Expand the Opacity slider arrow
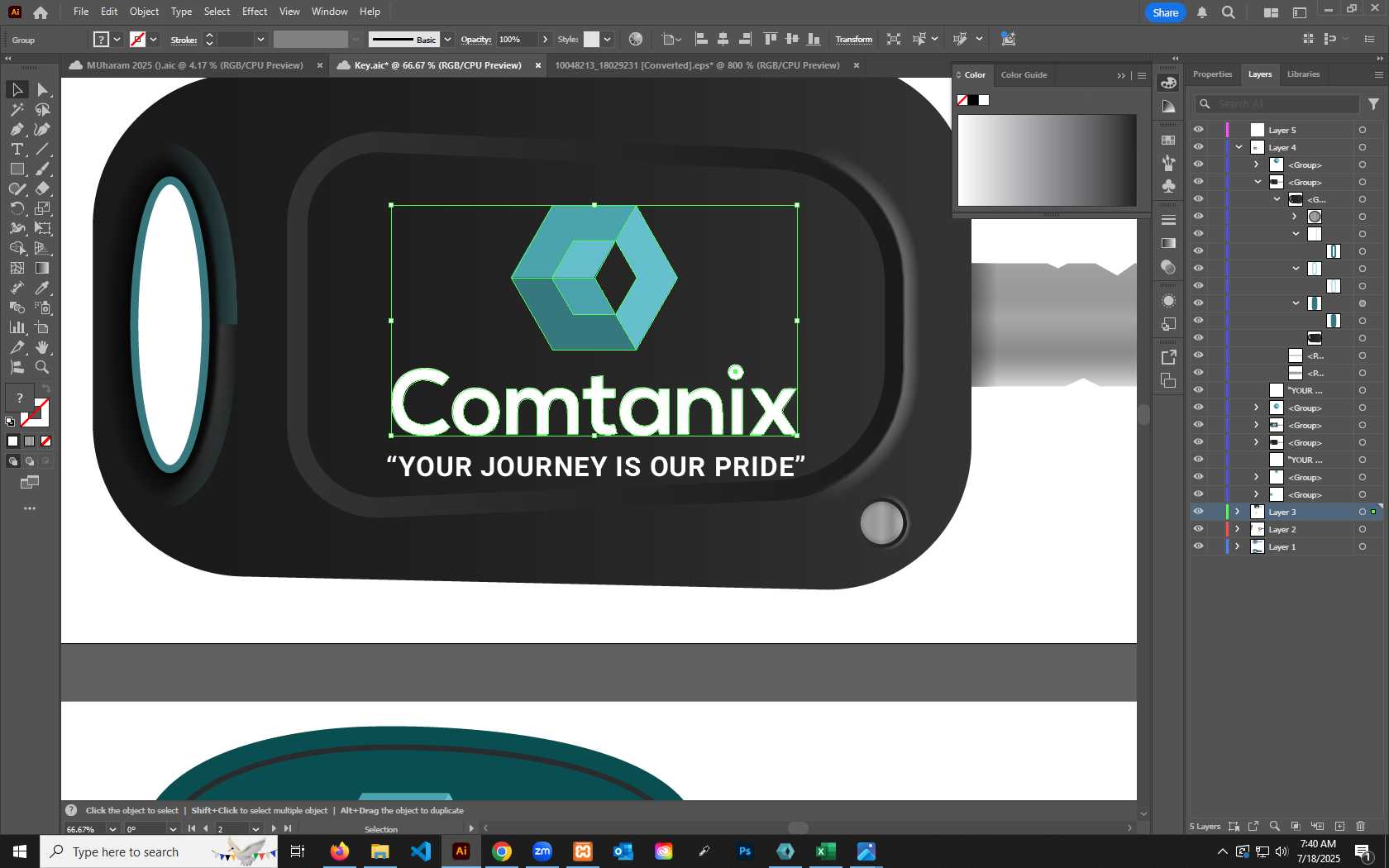 click(545, 40)
